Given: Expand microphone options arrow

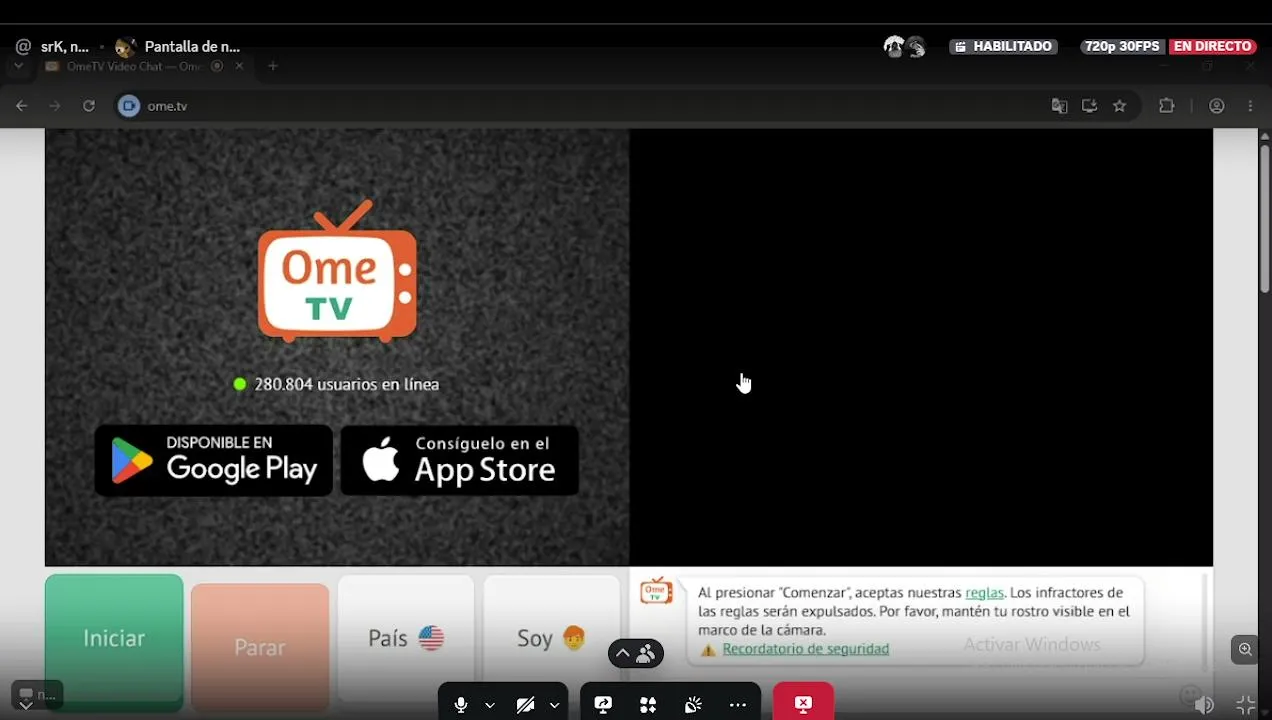Looking at the screenshot, I should 490,705.
